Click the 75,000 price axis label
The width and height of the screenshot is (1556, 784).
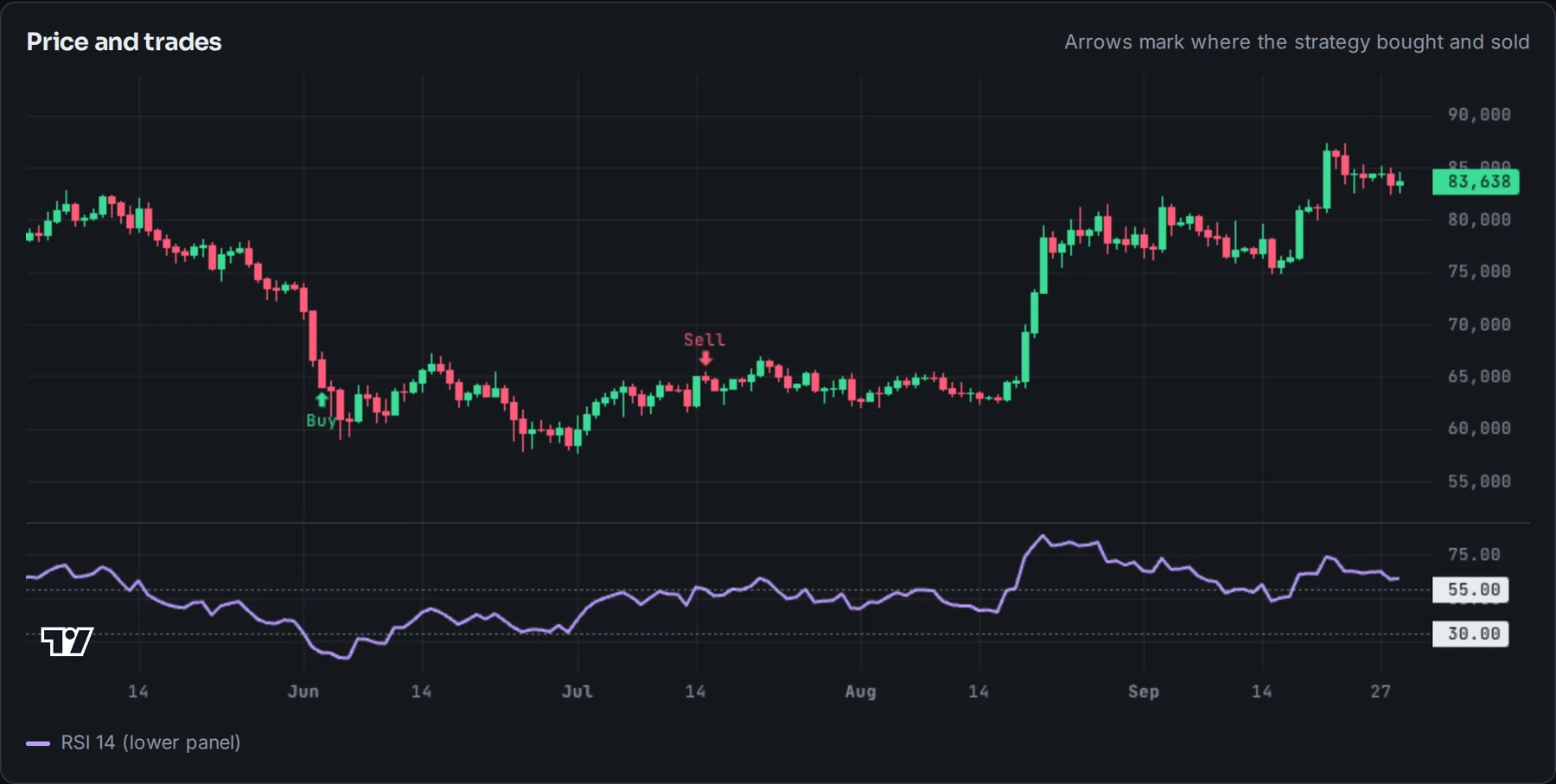[1479, 271]
